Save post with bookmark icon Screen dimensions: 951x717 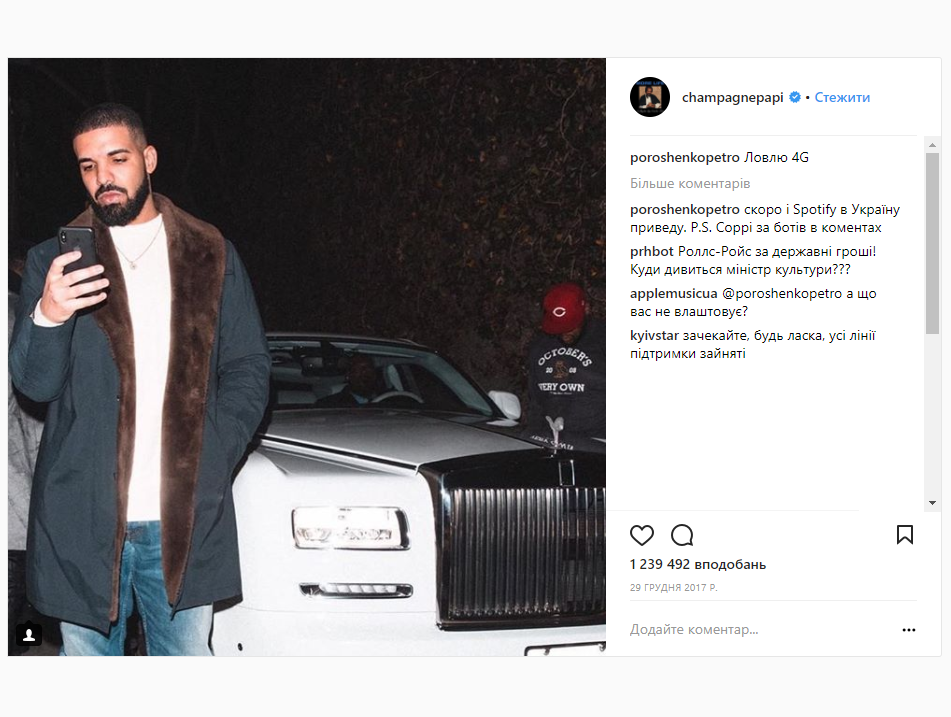coord(904,534)
